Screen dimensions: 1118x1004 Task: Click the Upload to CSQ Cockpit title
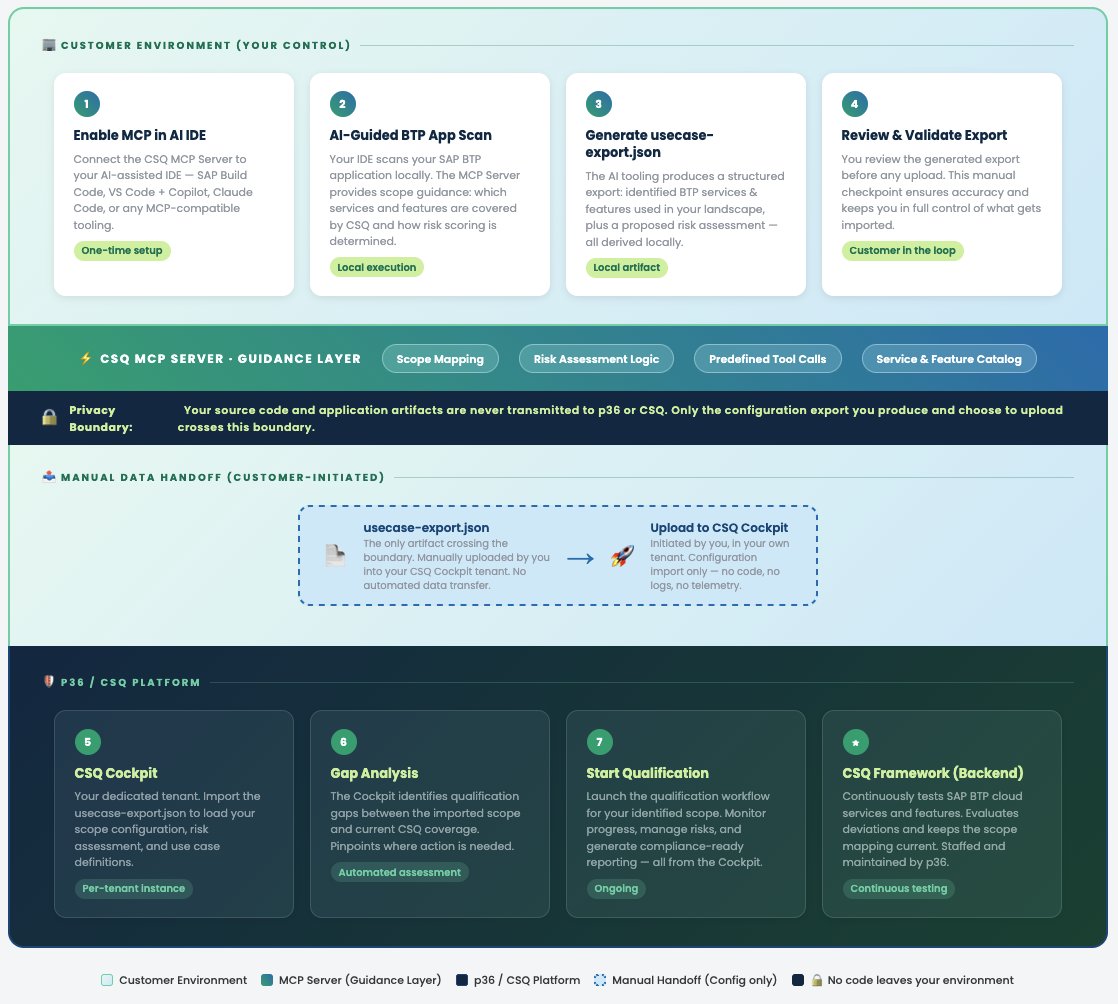click(719, 528)
